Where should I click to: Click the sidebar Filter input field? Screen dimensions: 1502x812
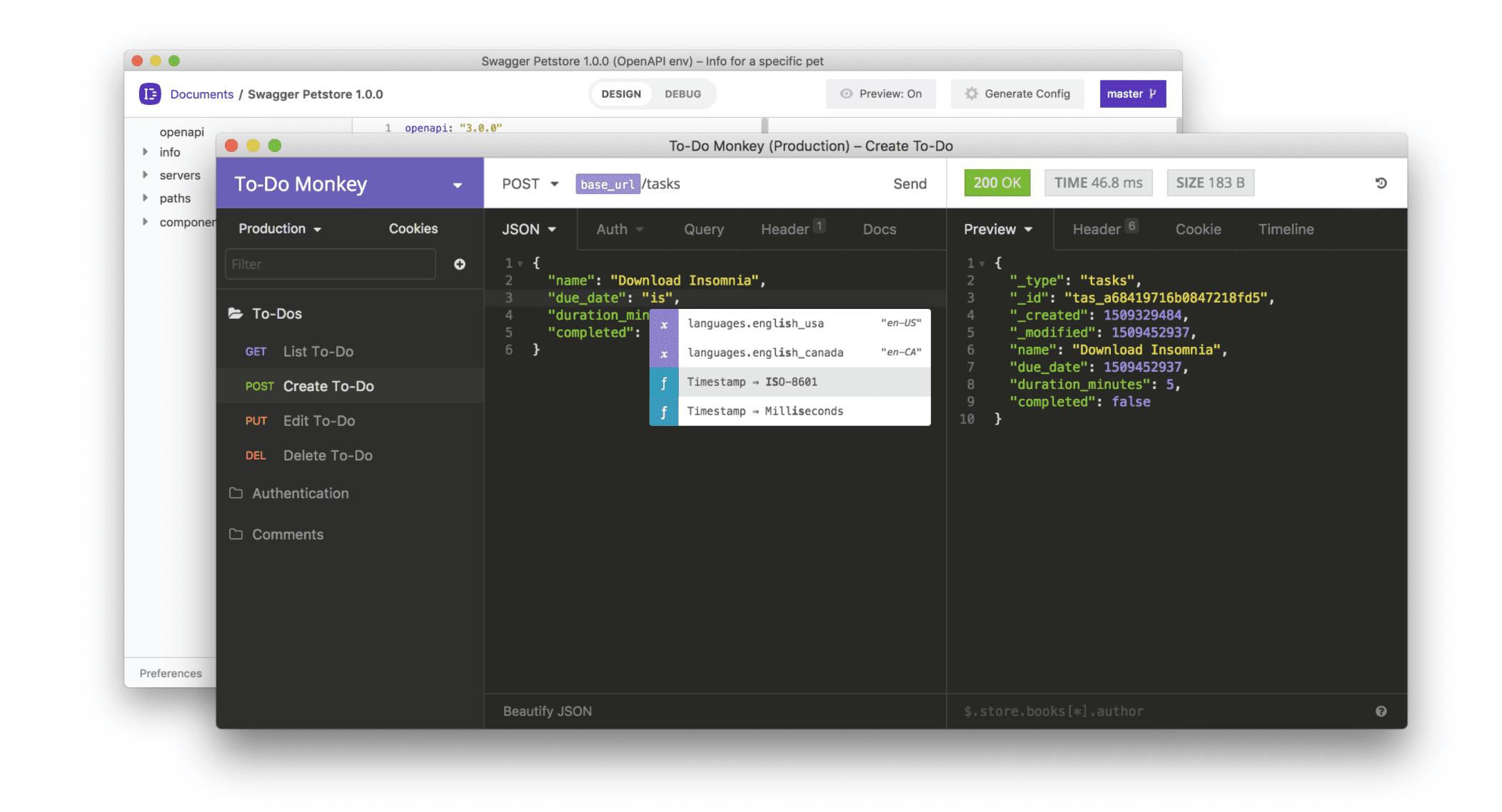(x=330, y=264)
